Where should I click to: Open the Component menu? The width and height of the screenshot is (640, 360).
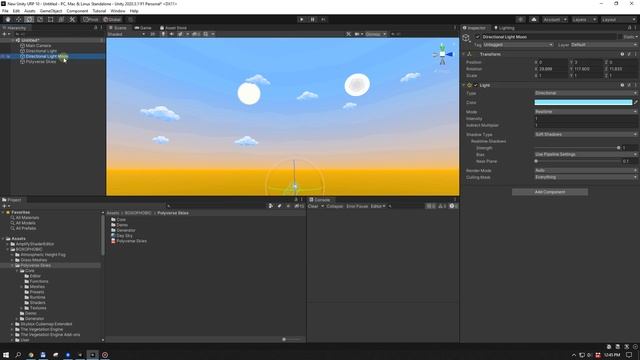tap(77, 11)
